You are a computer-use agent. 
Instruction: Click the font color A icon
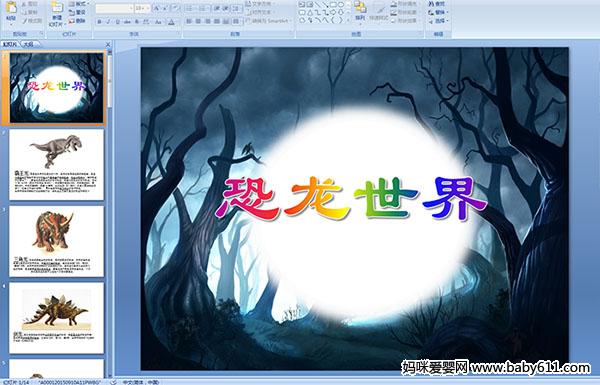click(x=171, y=22)
